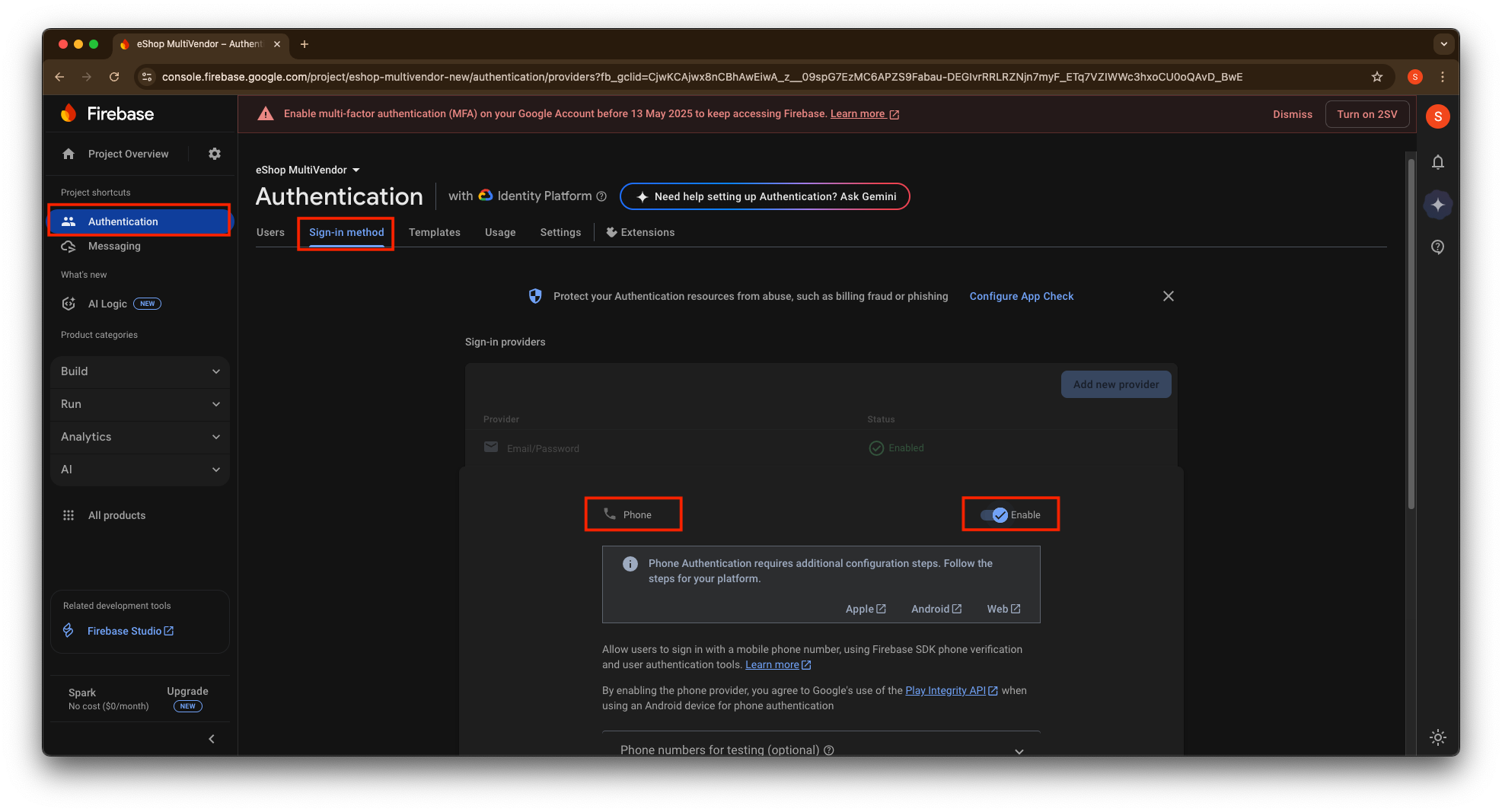This screenshot has width=1502, height=812.
Task: Open the Usage tab
Action: point(500,232)
